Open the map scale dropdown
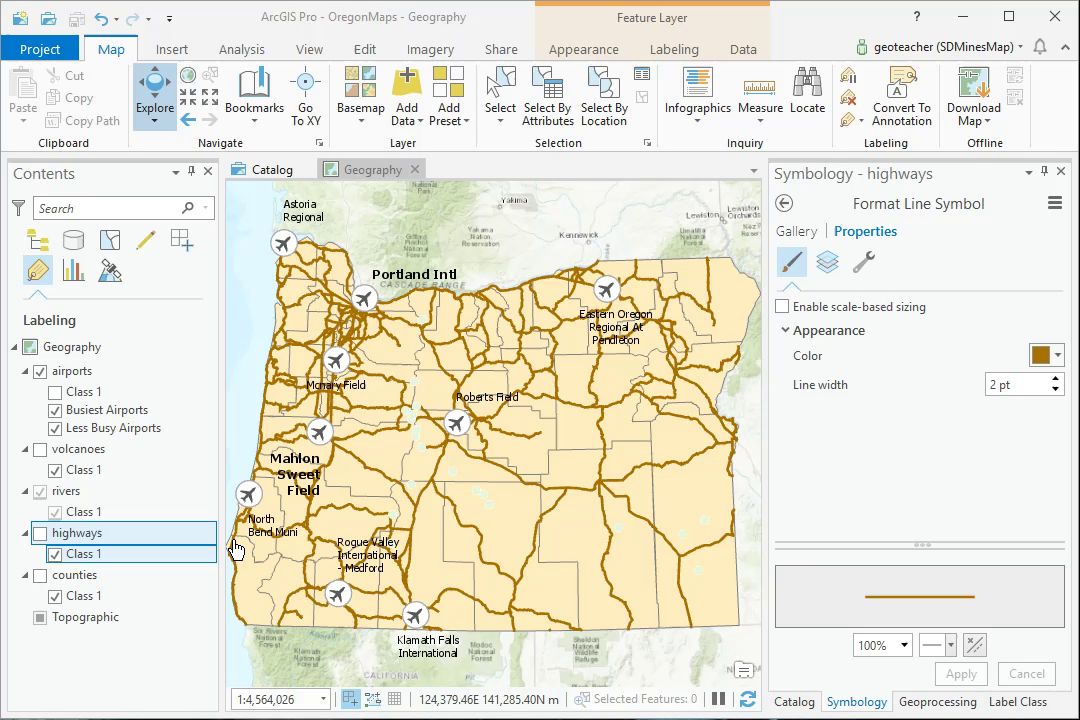1080x720 pixels. pos(322,700)
